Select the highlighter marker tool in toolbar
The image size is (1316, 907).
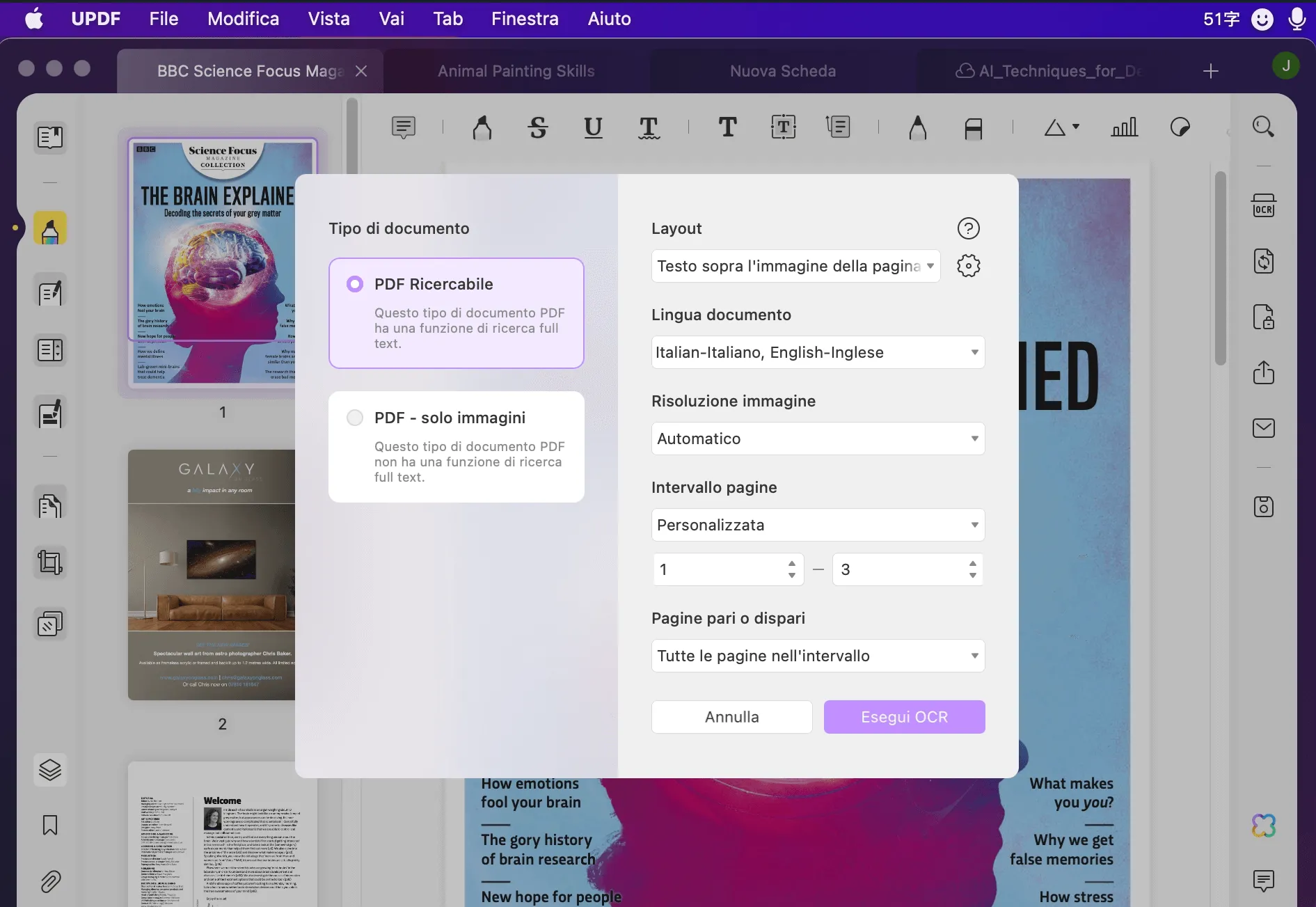(482, 127)
